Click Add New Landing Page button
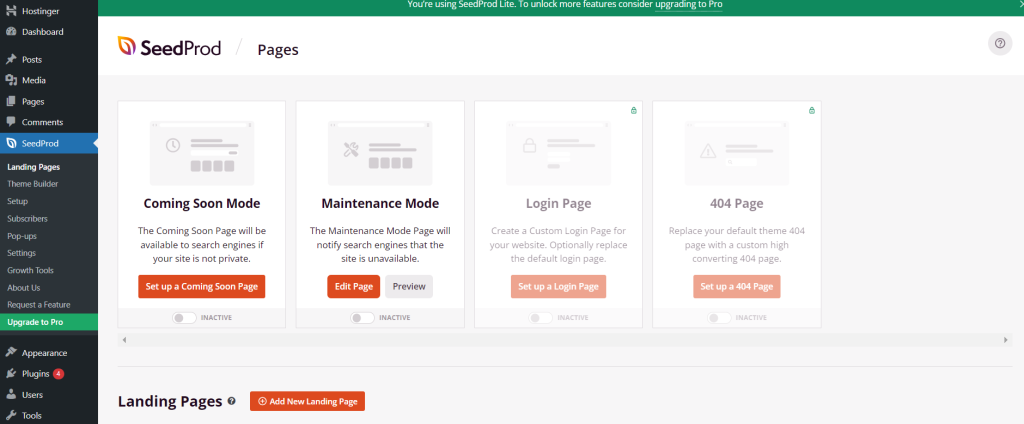 (307, 401)
